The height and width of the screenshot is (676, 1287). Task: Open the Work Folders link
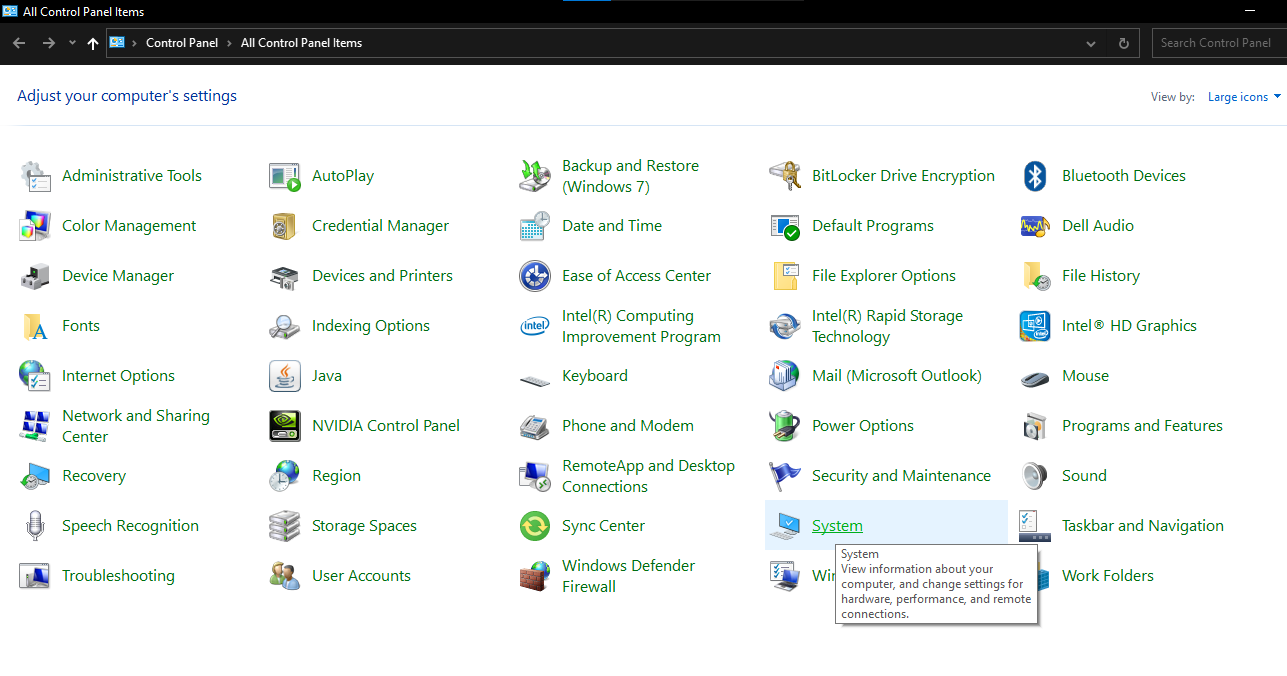[1107, 576]
